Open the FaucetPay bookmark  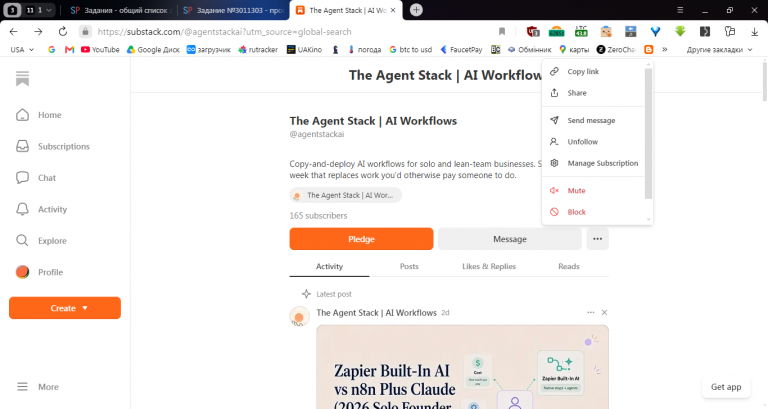pyautogui.click(x=461, y=49)
